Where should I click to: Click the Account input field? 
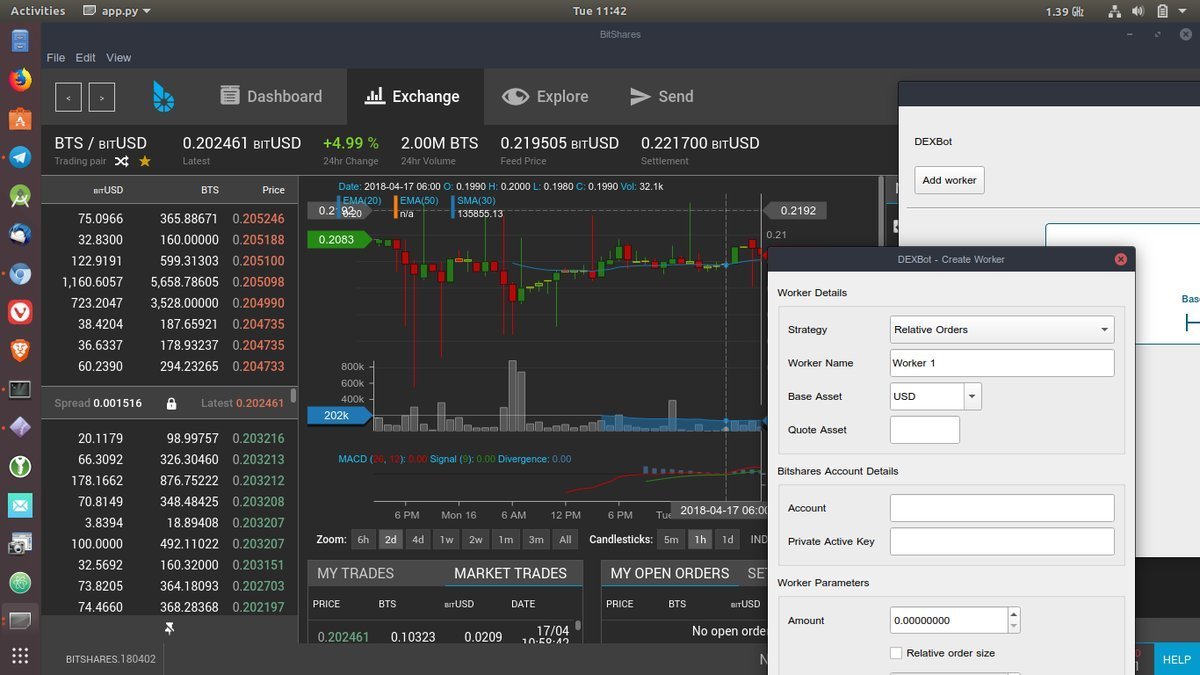[x=1002, y=508]
